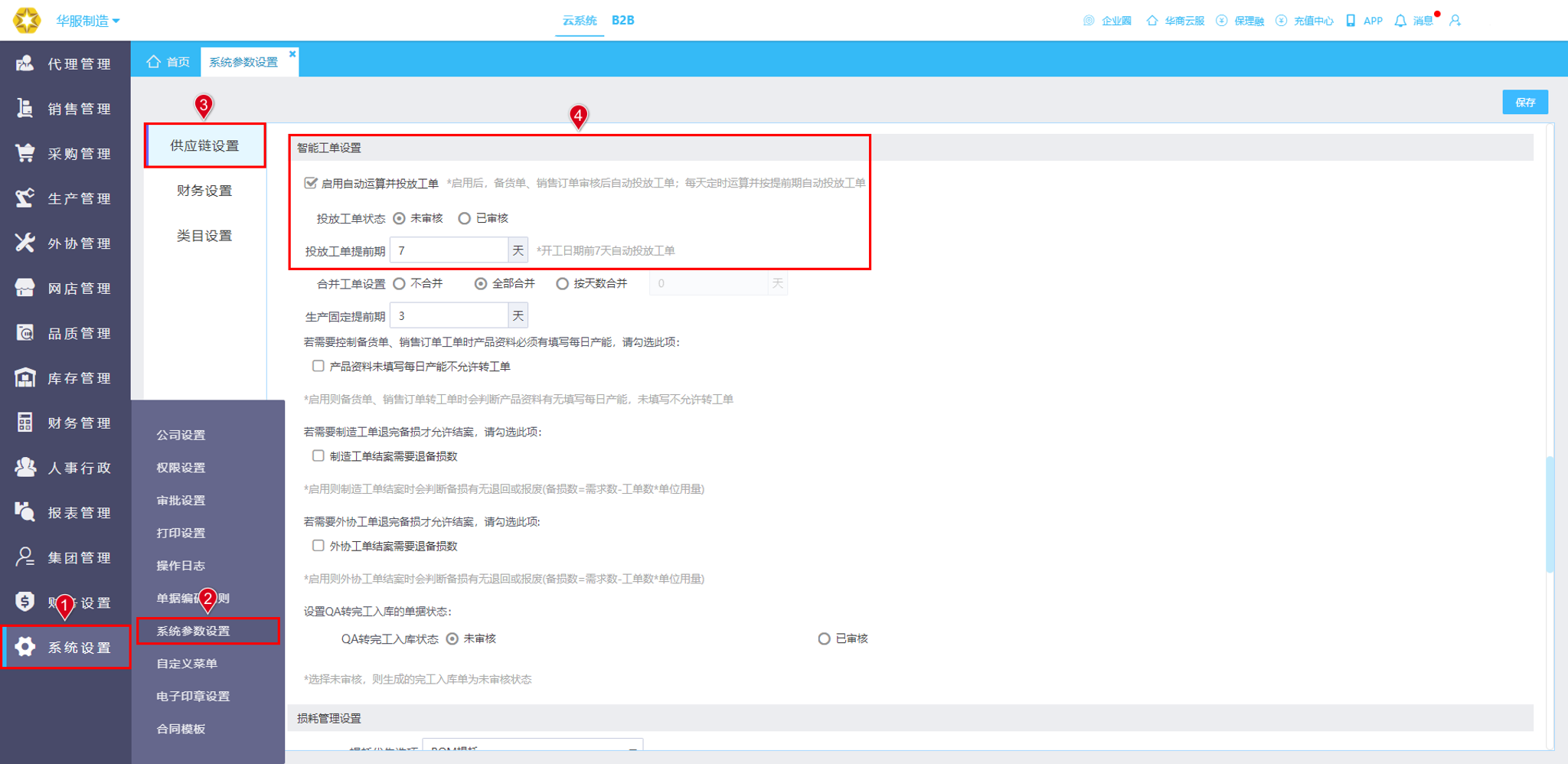Open the 财务管理 calculator icon
Viewport: 1568px width, 764px height.
coord(24,423)
